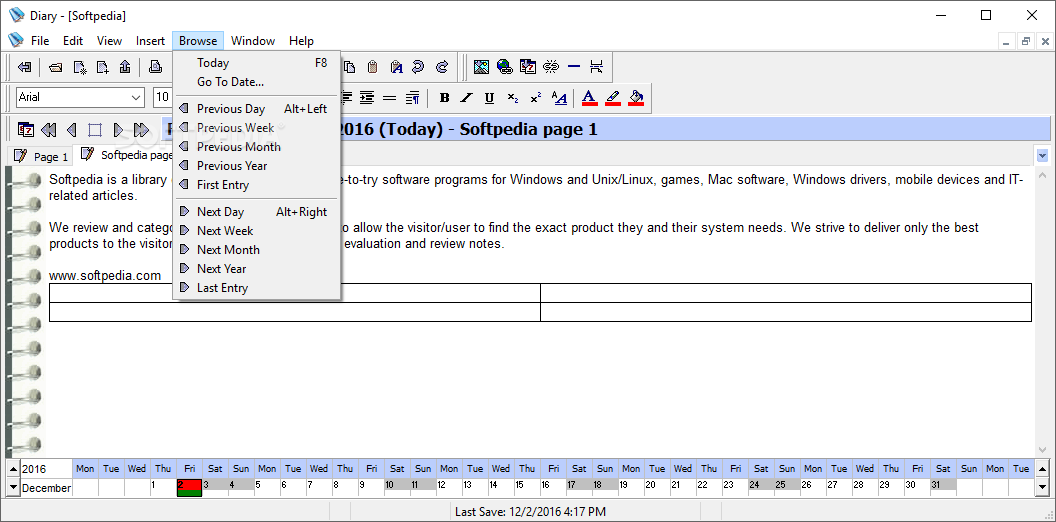Viewport: 1056px width, 522px height.
Task: Click the www.softpedia.com text
Action: pos(105,275)
